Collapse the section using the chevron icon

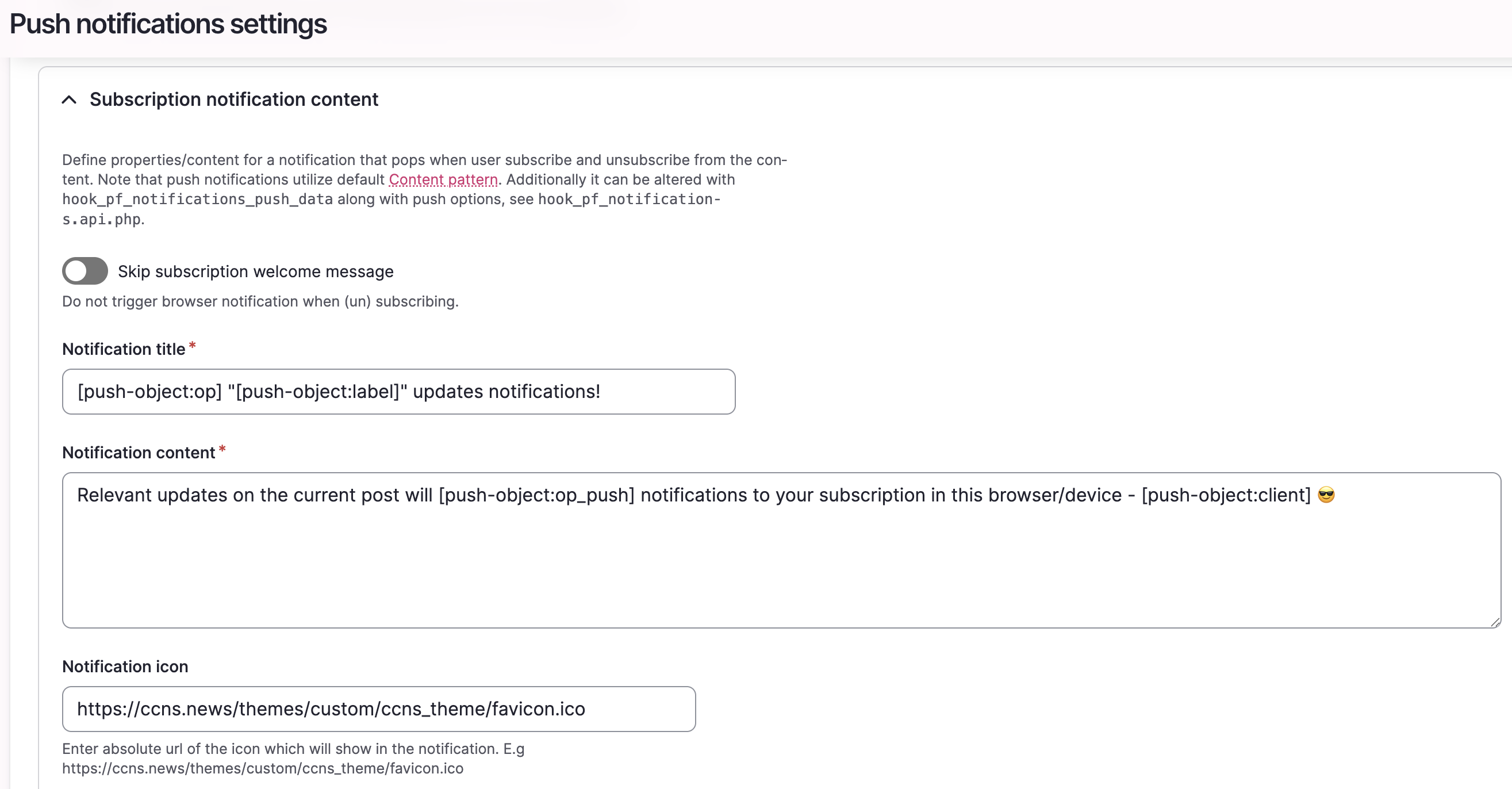click(x=69, y=100)
